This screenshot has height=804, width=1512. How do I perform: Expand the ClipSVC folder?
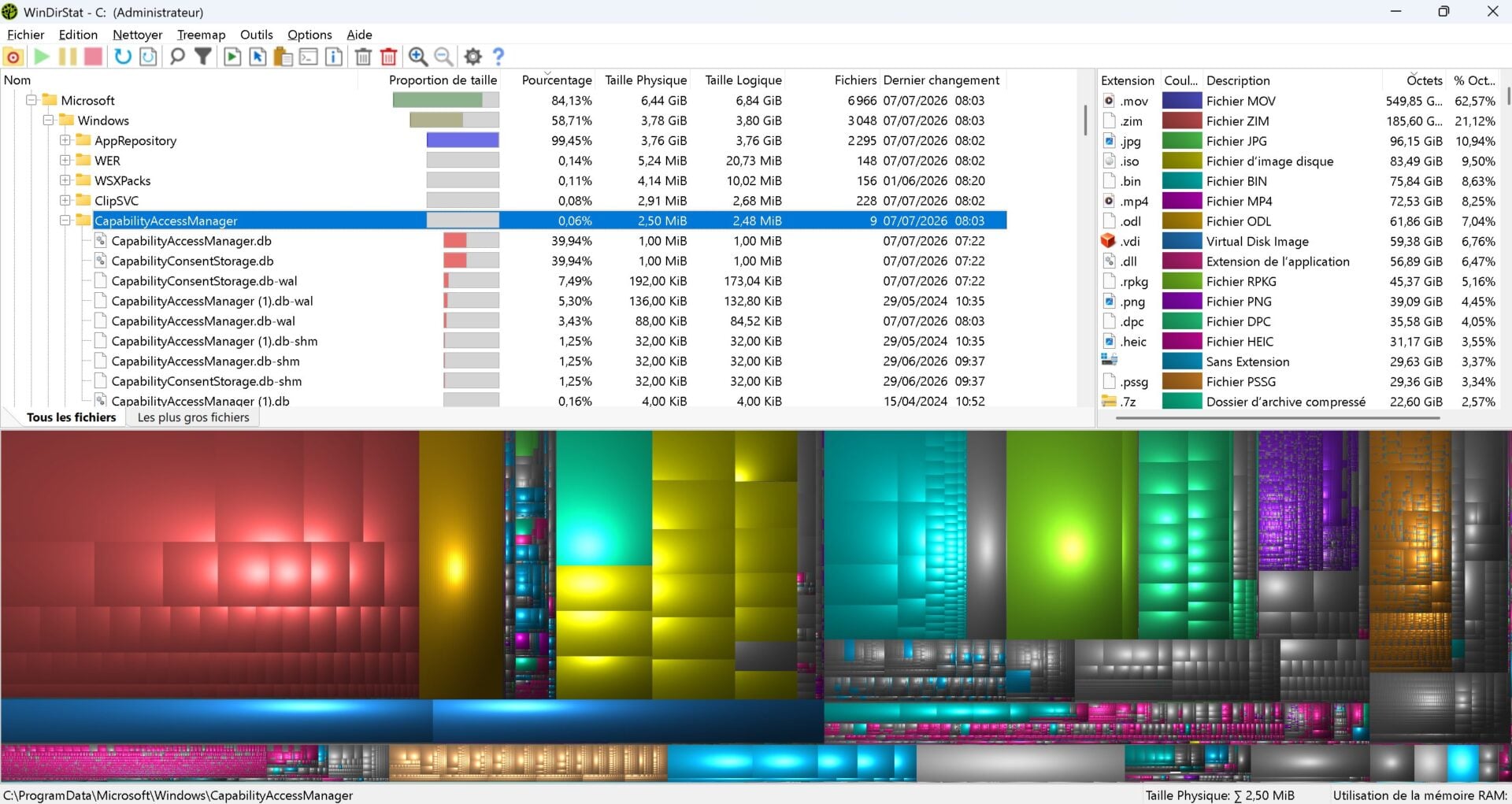pos(65,200)
